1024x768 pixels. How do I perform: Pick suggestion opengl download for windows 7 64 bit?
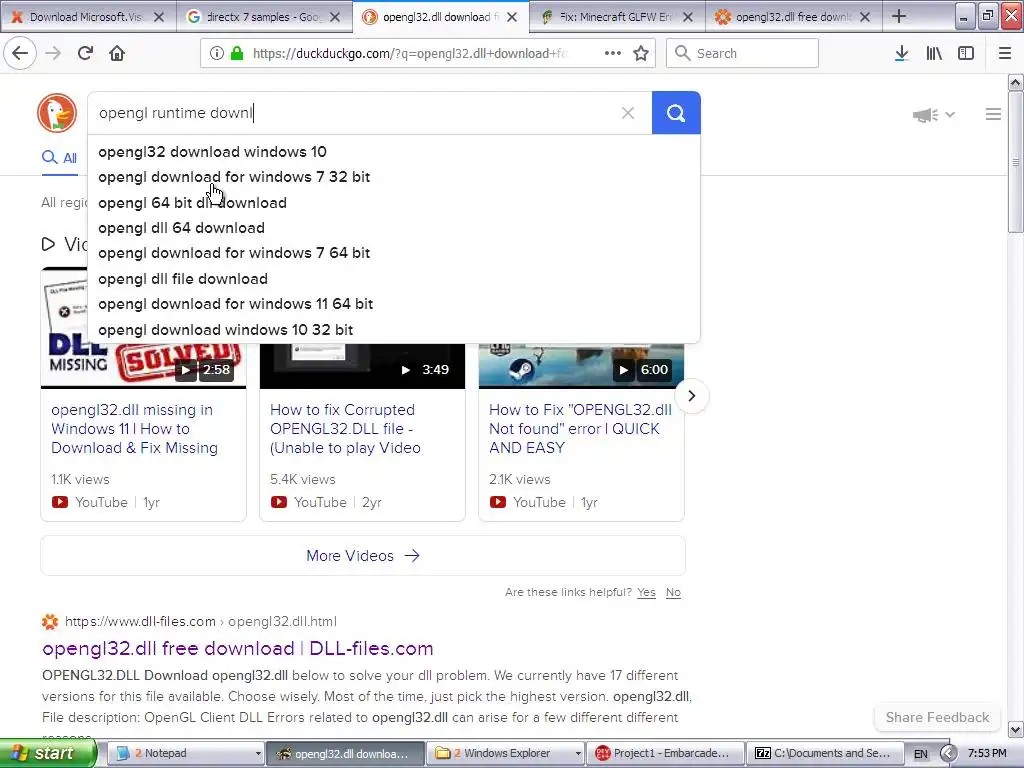coord(394,253)
